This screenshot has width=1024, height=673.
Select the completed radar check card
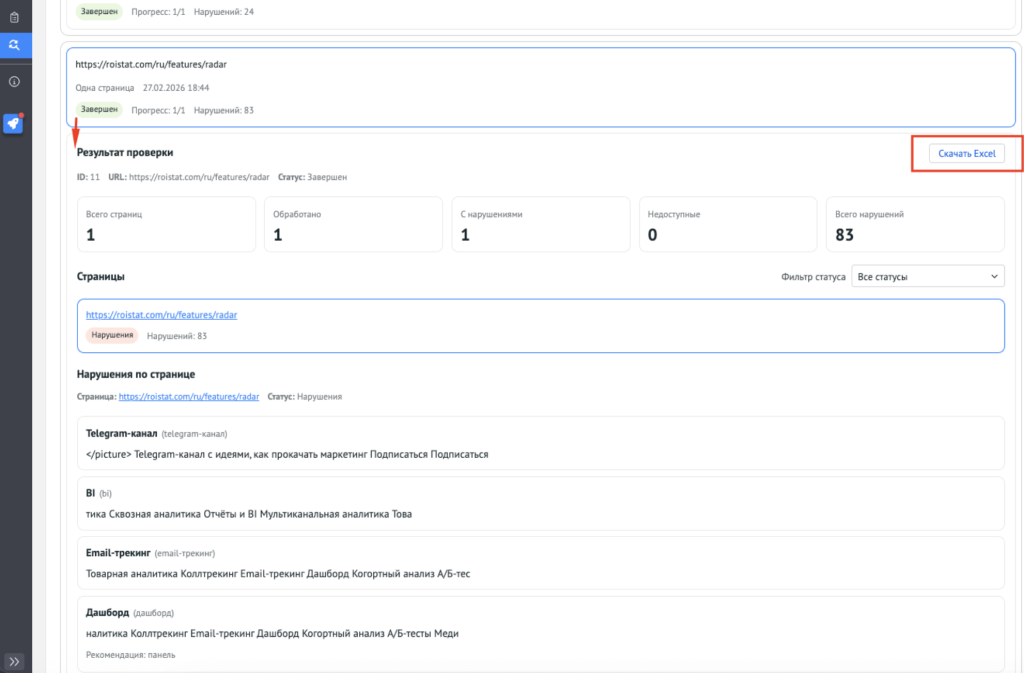(x=540, y=87)
